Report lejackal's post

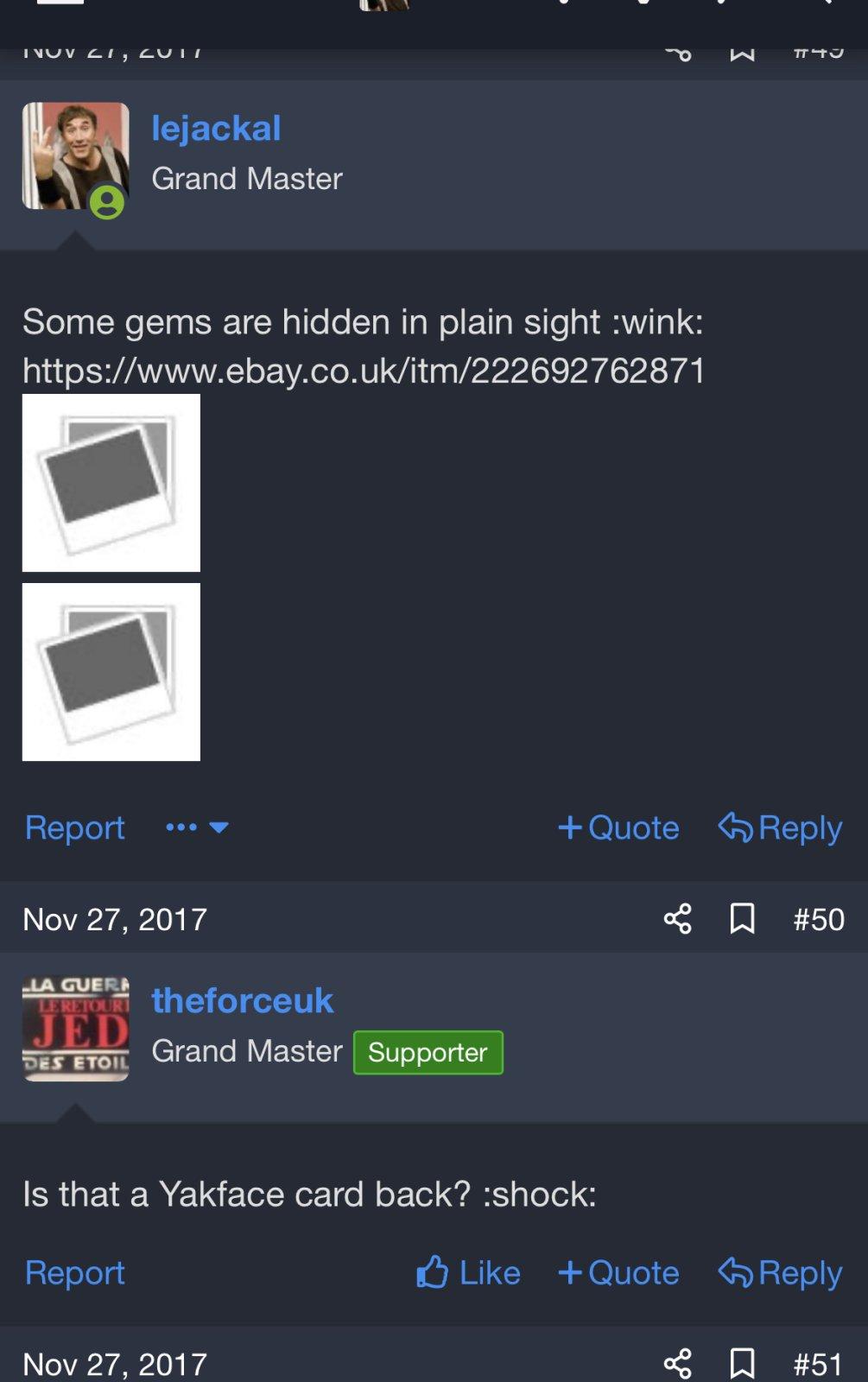pos(75,827)
